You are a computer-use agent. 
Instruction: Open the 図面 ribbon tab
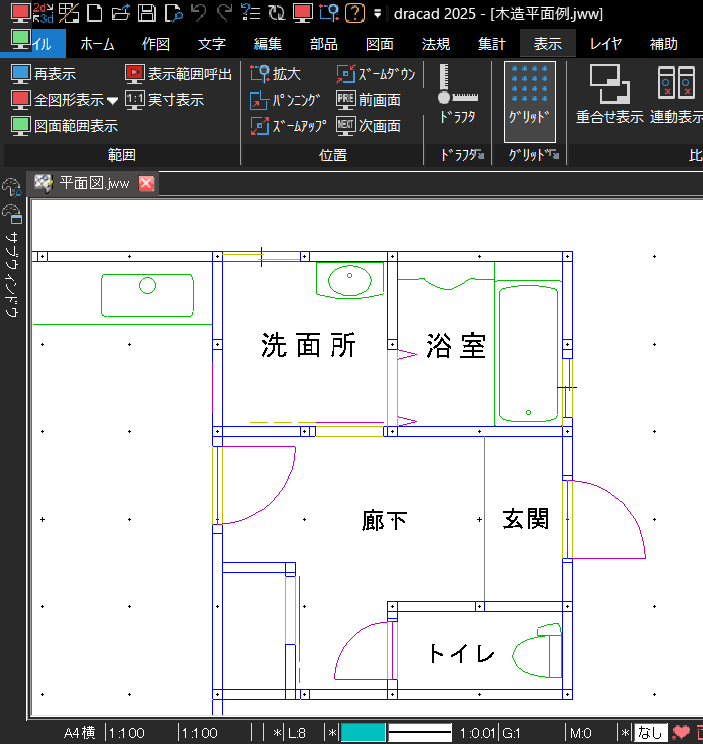point(379,44)
